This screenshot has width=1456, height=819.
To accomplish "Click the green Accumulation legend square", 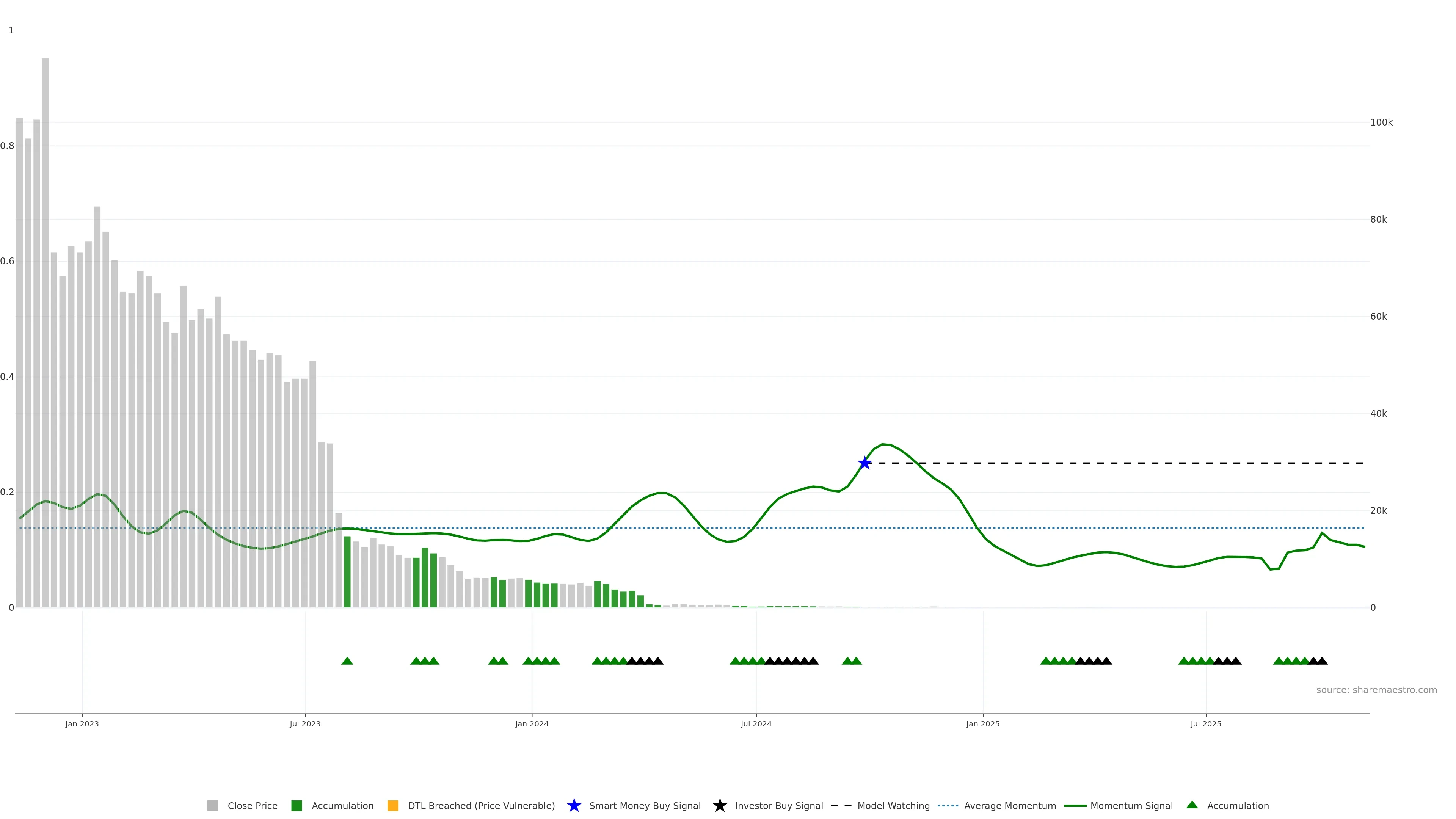I will [x=296, y=806].
